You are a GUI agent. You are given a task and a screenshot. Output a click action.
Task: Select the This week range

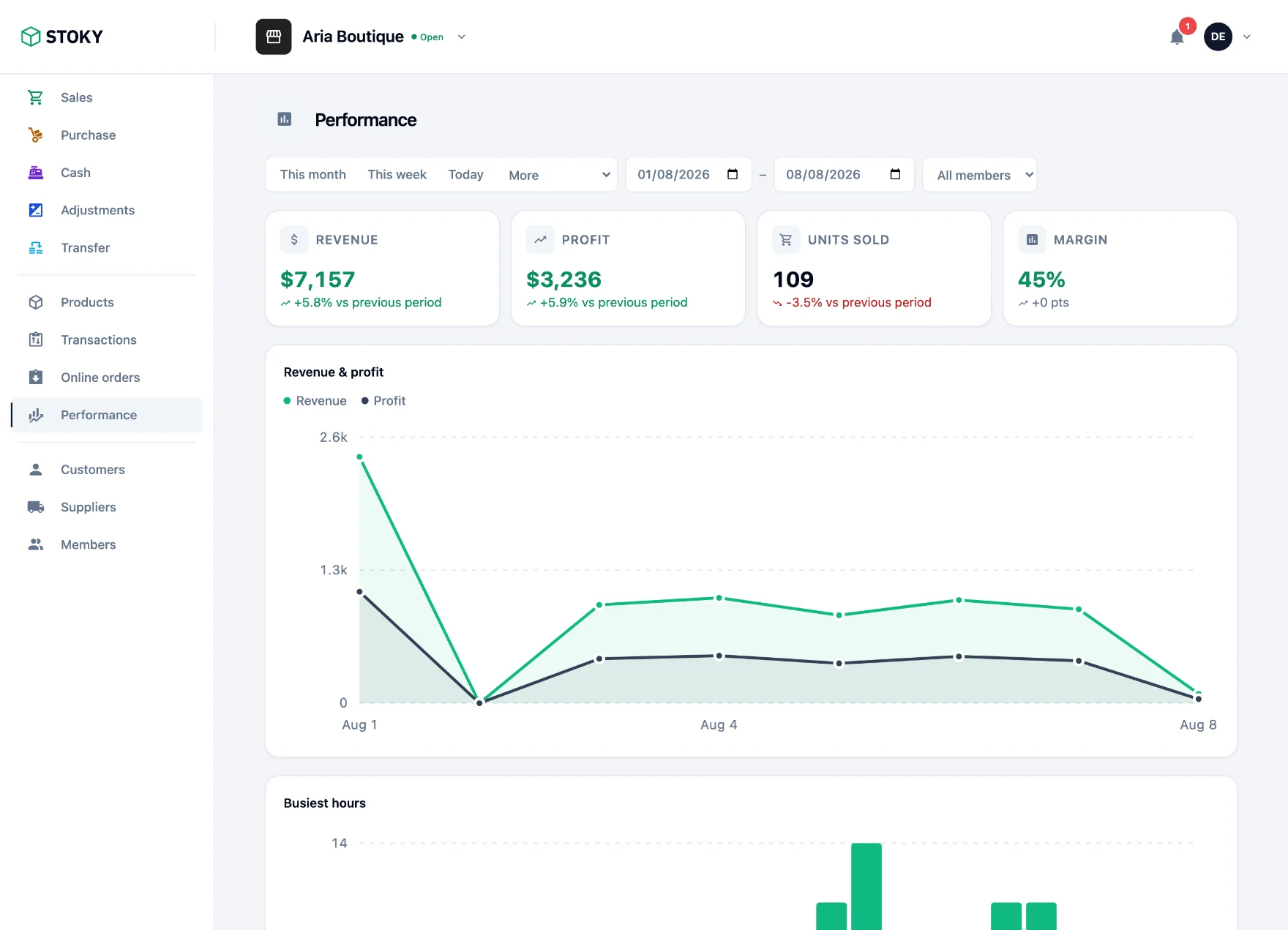(397, 174)
